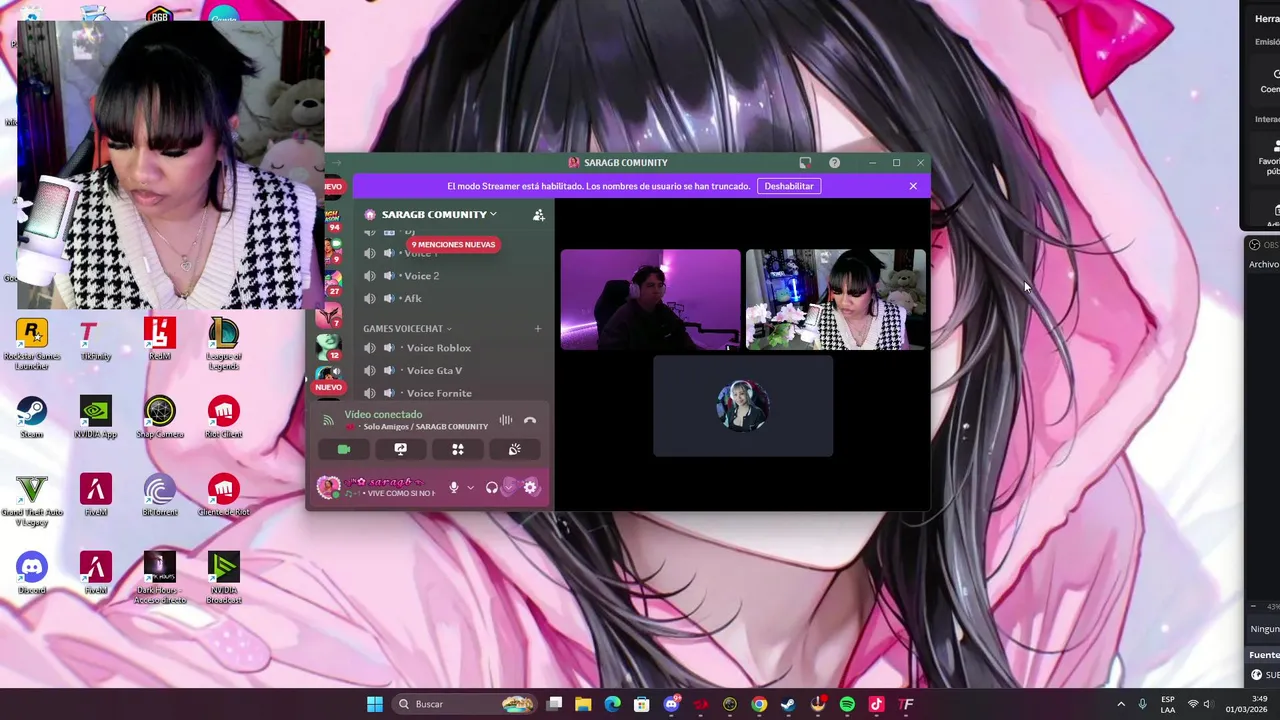Open Archivo menu in OBS window
Viewport: 1280px width, 720px height.
1264,264
